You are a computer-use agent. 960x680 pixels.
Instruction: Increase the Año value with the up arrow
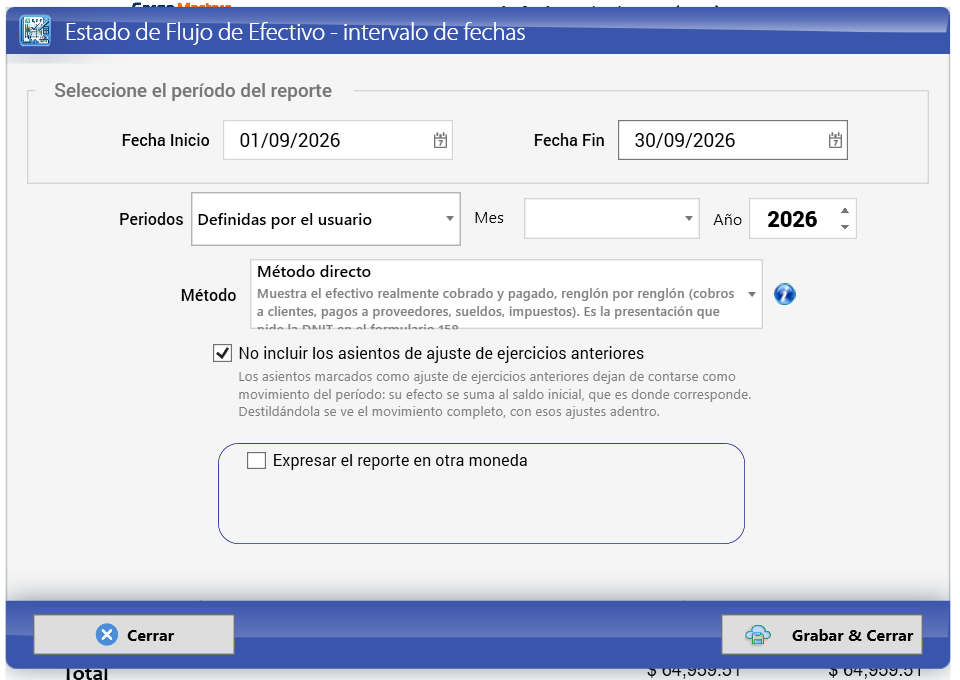click(845, 211)
